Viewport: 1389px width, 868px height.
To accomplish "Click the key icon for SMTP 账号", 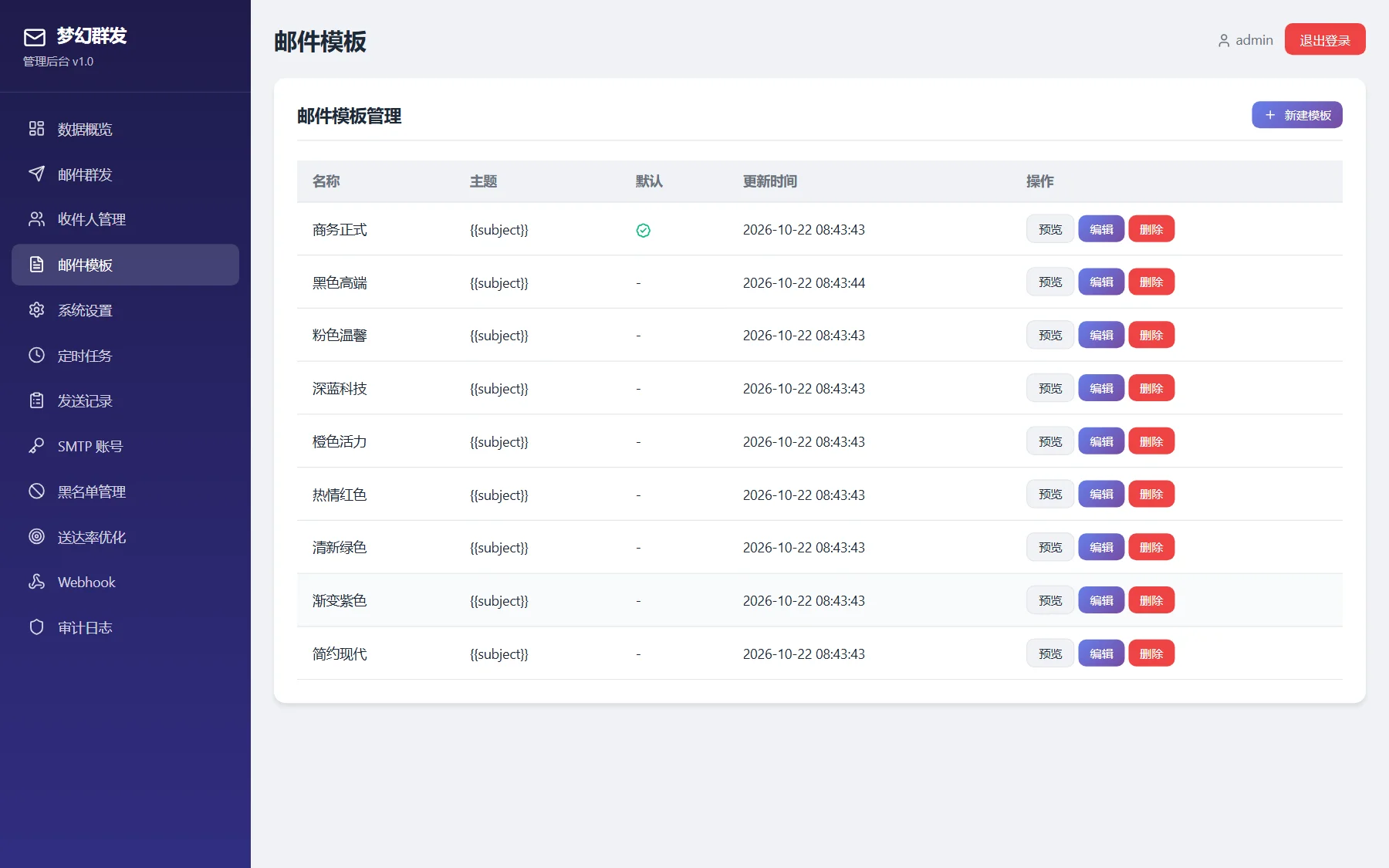I will point(36,446).
